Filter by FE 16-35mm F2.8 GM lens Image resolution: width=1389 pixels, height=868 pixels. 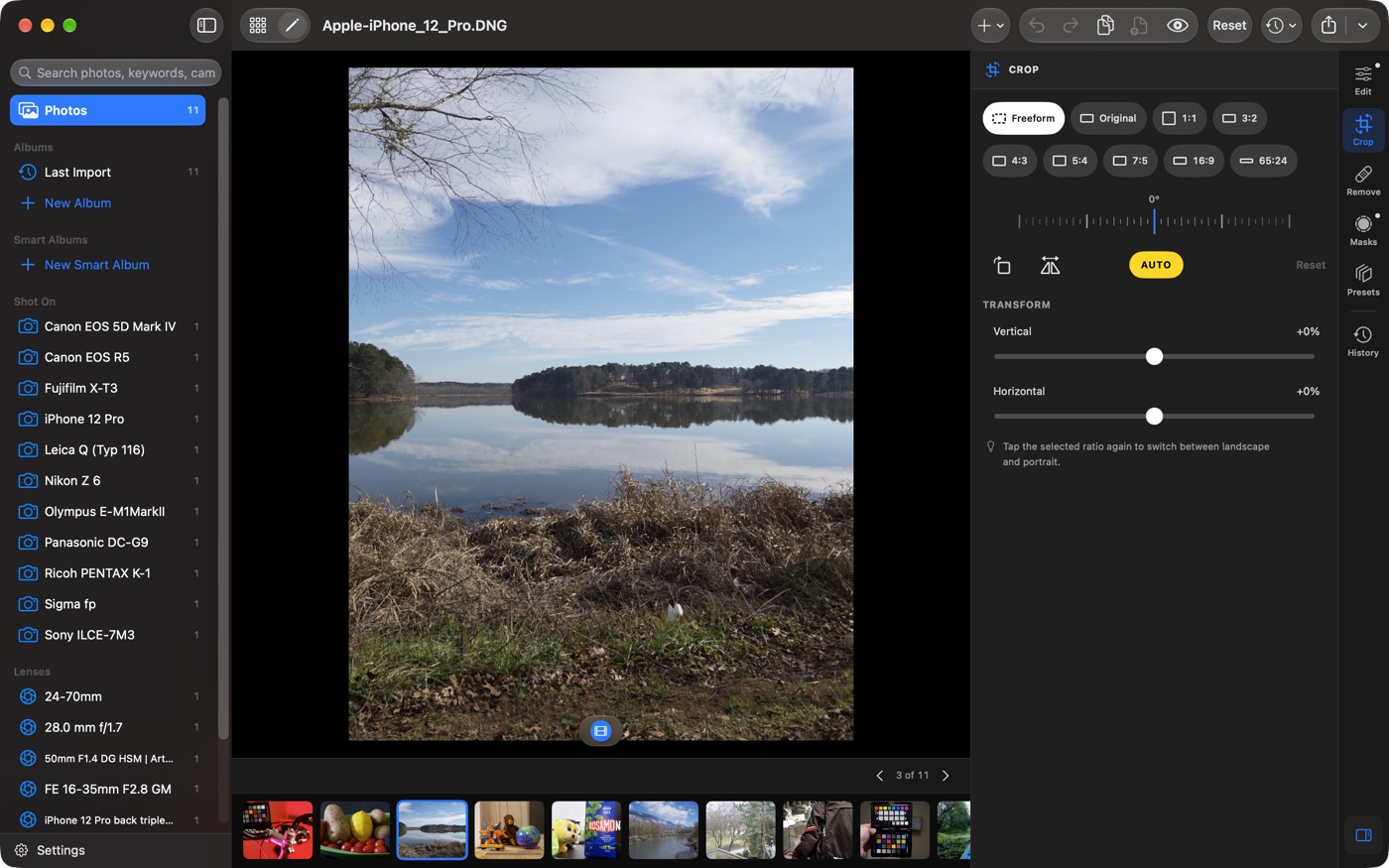(x=108, y=789)
